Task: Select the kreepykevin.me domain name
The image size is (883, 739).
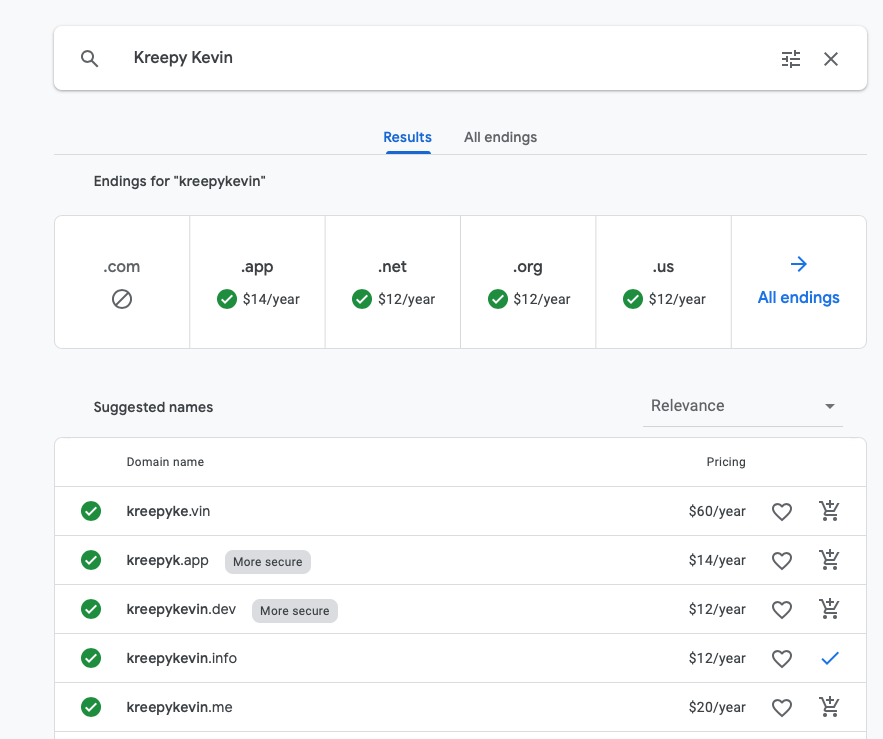Action: [180, 707]
